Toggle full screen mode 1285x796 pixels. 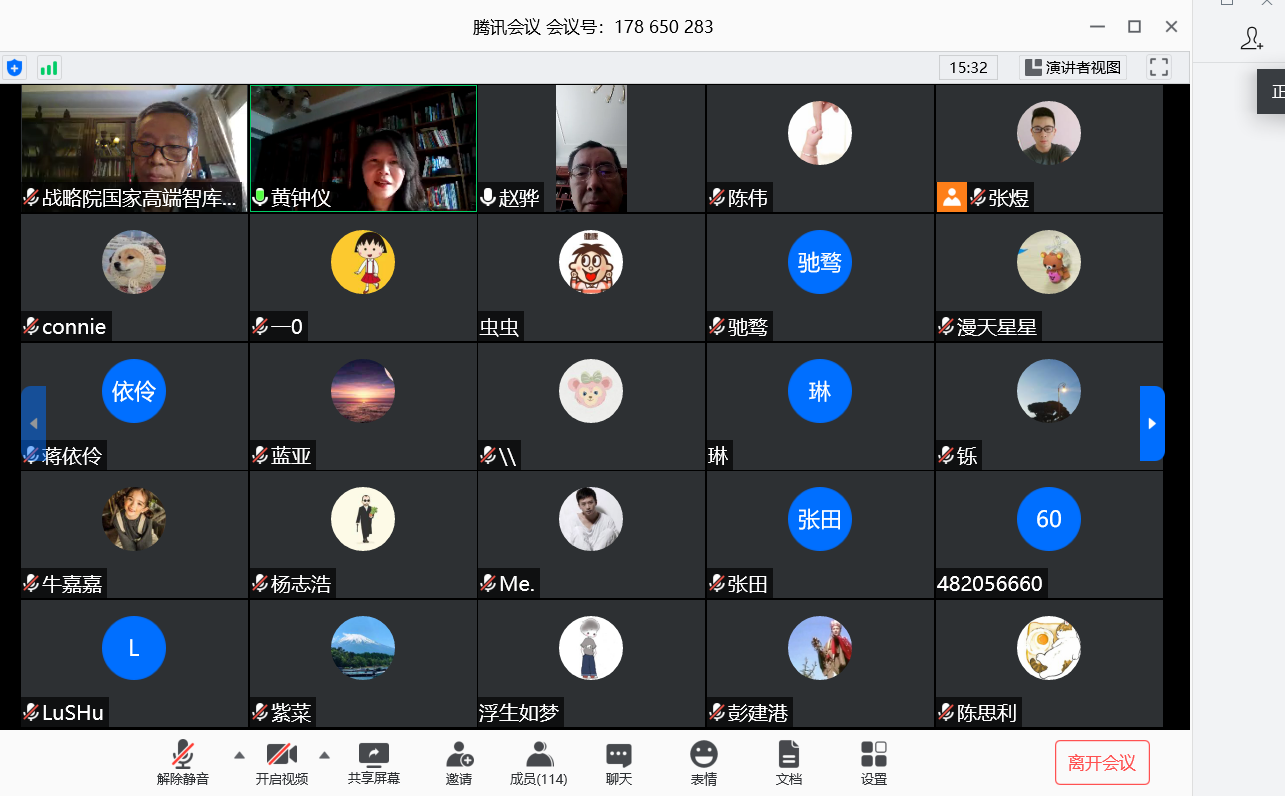pyautogui.click(x=1159, y=68)
